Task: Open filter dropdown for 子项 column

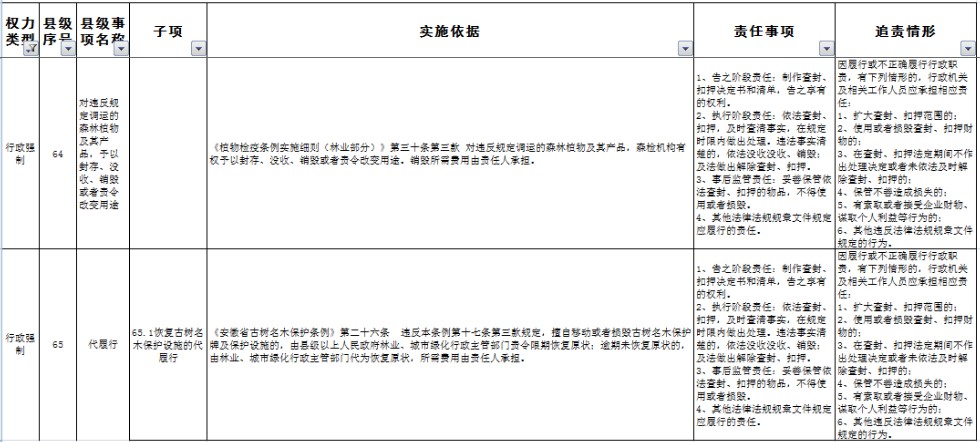Action: 198,49
